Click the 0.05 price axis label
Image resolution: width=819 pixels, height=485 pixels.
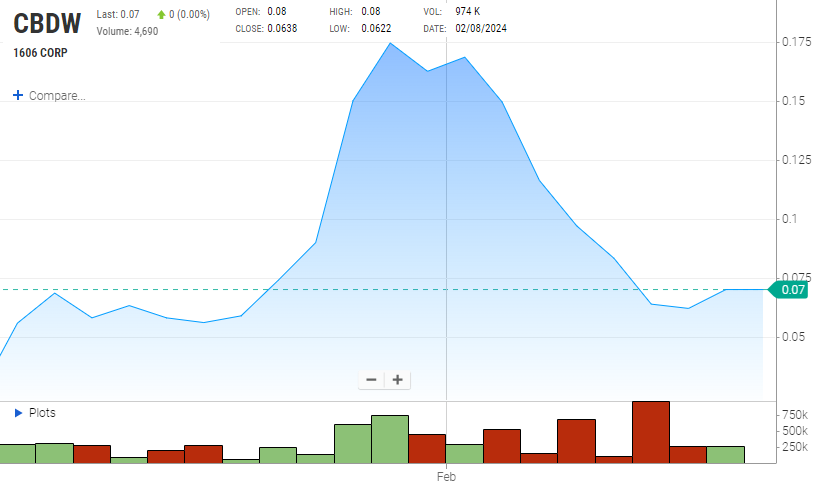coord(793,337)
